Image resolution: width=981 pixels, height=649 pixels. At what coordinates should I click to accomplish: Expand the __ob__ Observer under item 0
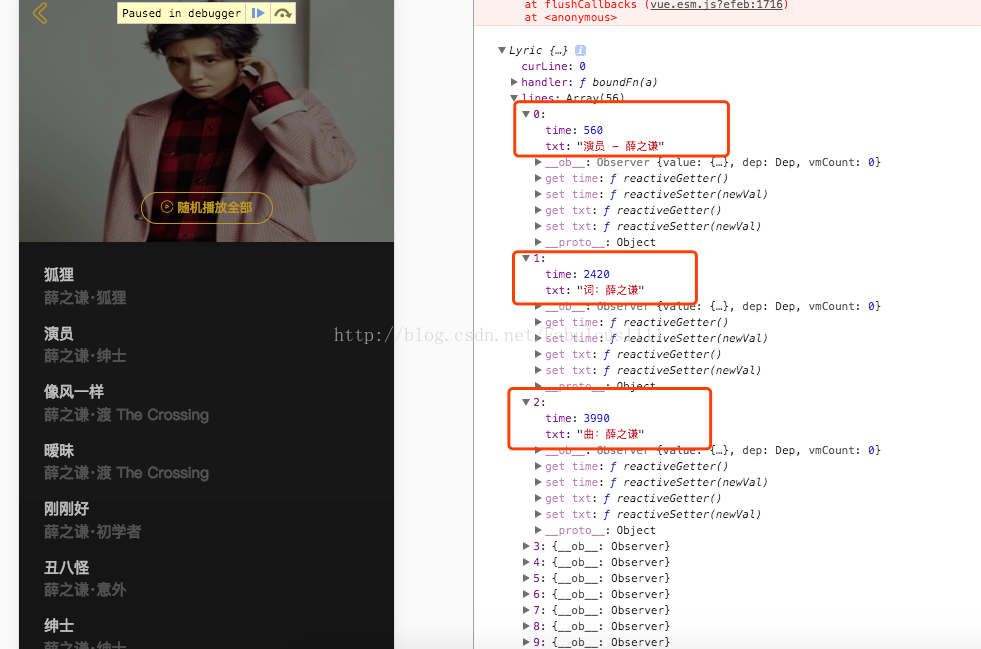click(x=538, y=161)
